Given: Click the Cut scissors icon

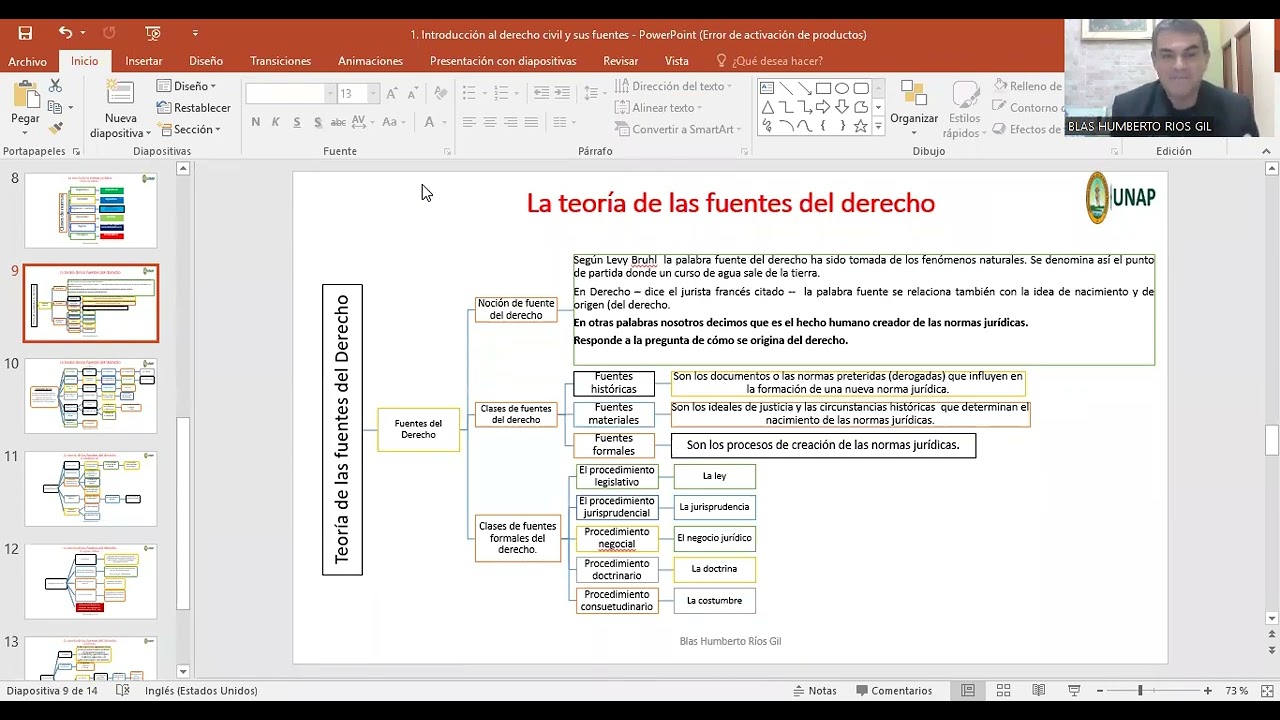Looking at the screenshot, I should point(55,87).
